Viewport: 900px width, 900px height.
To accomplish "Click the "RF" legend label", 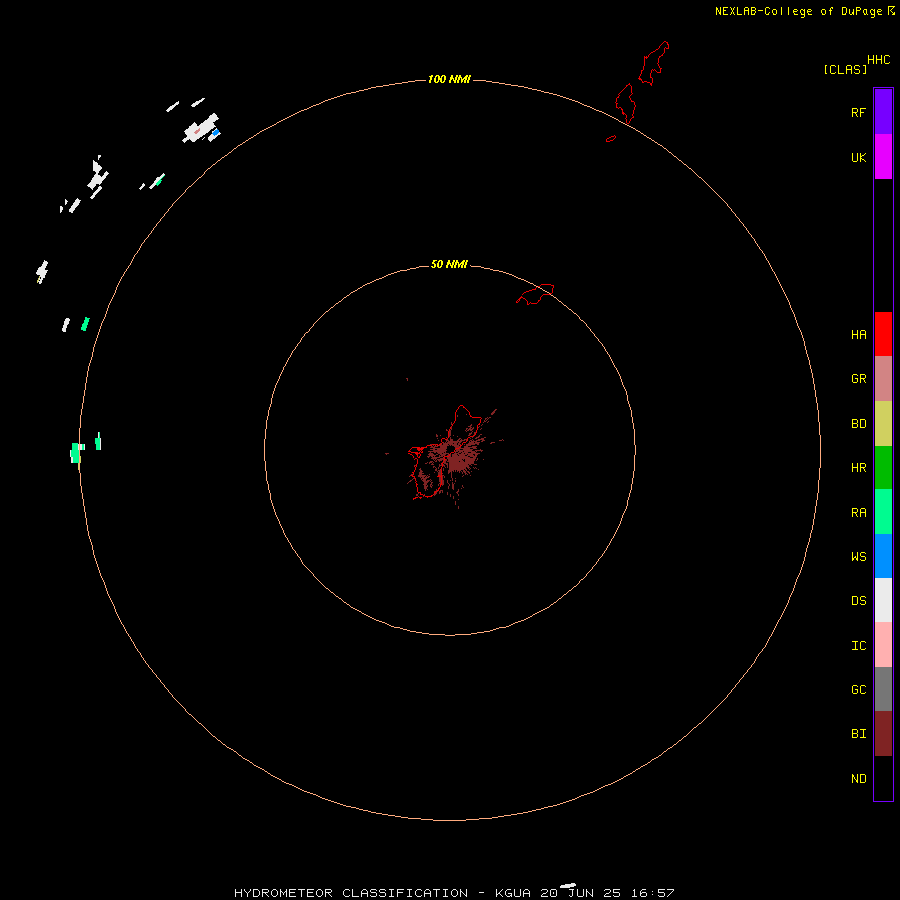I will (x=859, y=112).
